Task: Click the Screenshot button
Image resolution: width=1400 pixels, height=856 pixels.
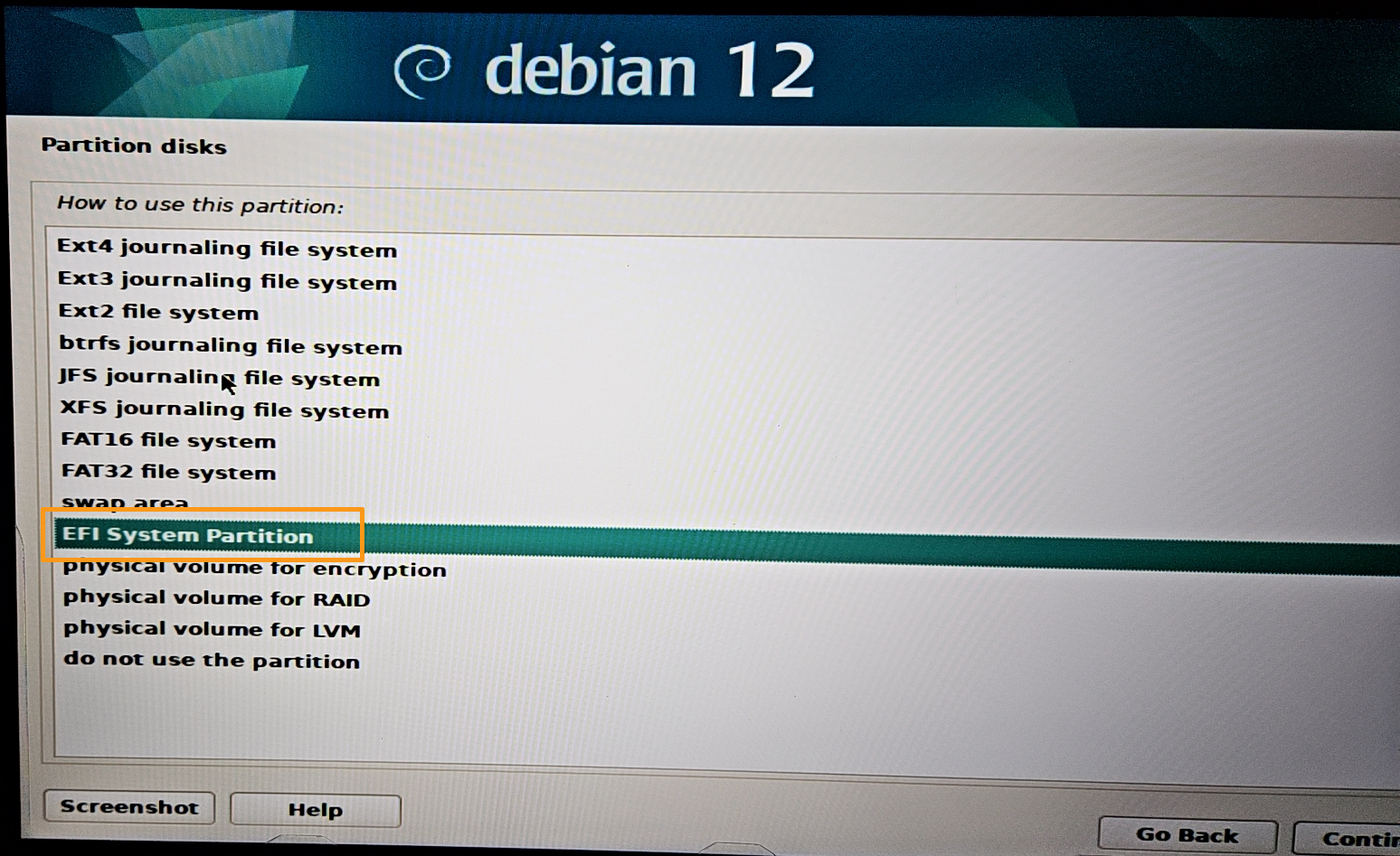Action: tap(129, 807)
